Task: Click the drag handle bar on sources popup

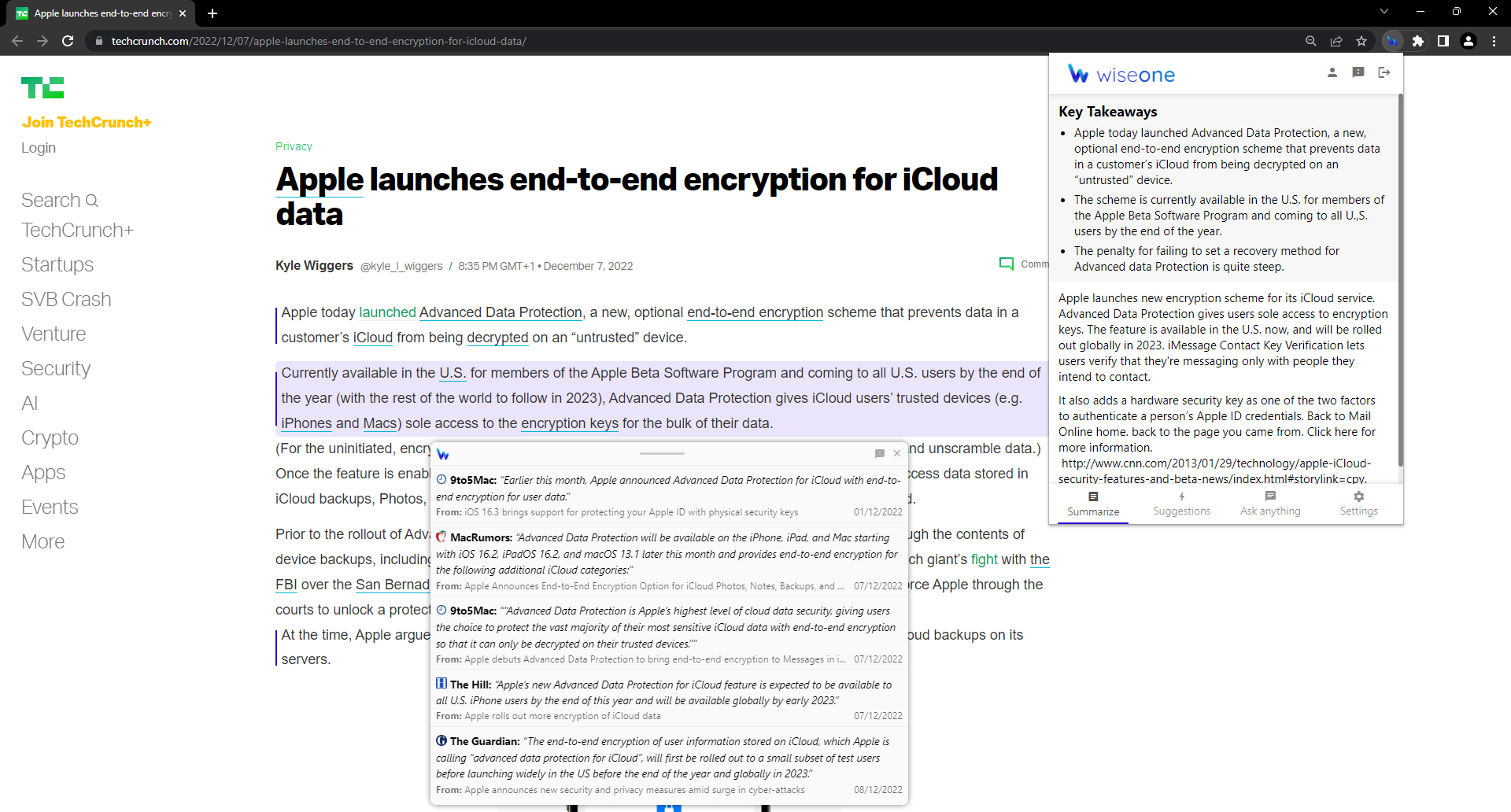Action: pyautogui.click(x=662, y=453)
